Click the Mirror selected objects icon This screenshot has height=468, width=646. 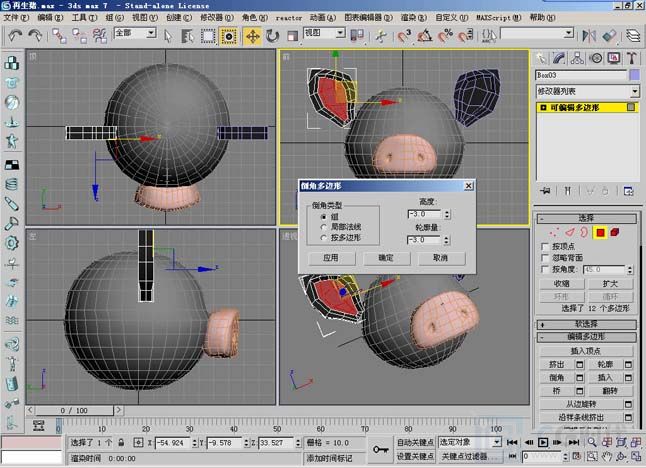589,36
